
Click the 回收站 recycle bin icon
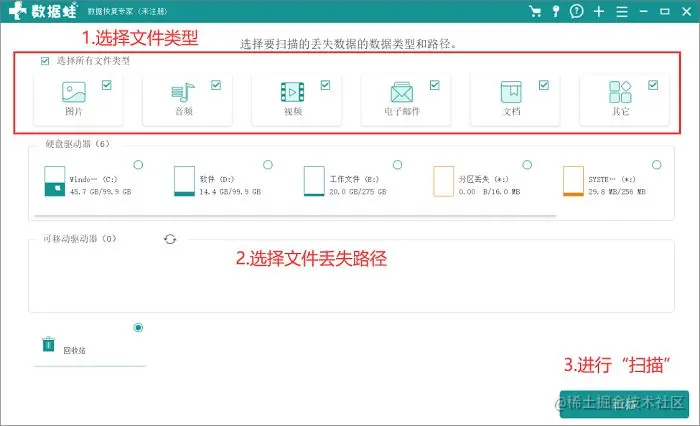tap(48, 344)
